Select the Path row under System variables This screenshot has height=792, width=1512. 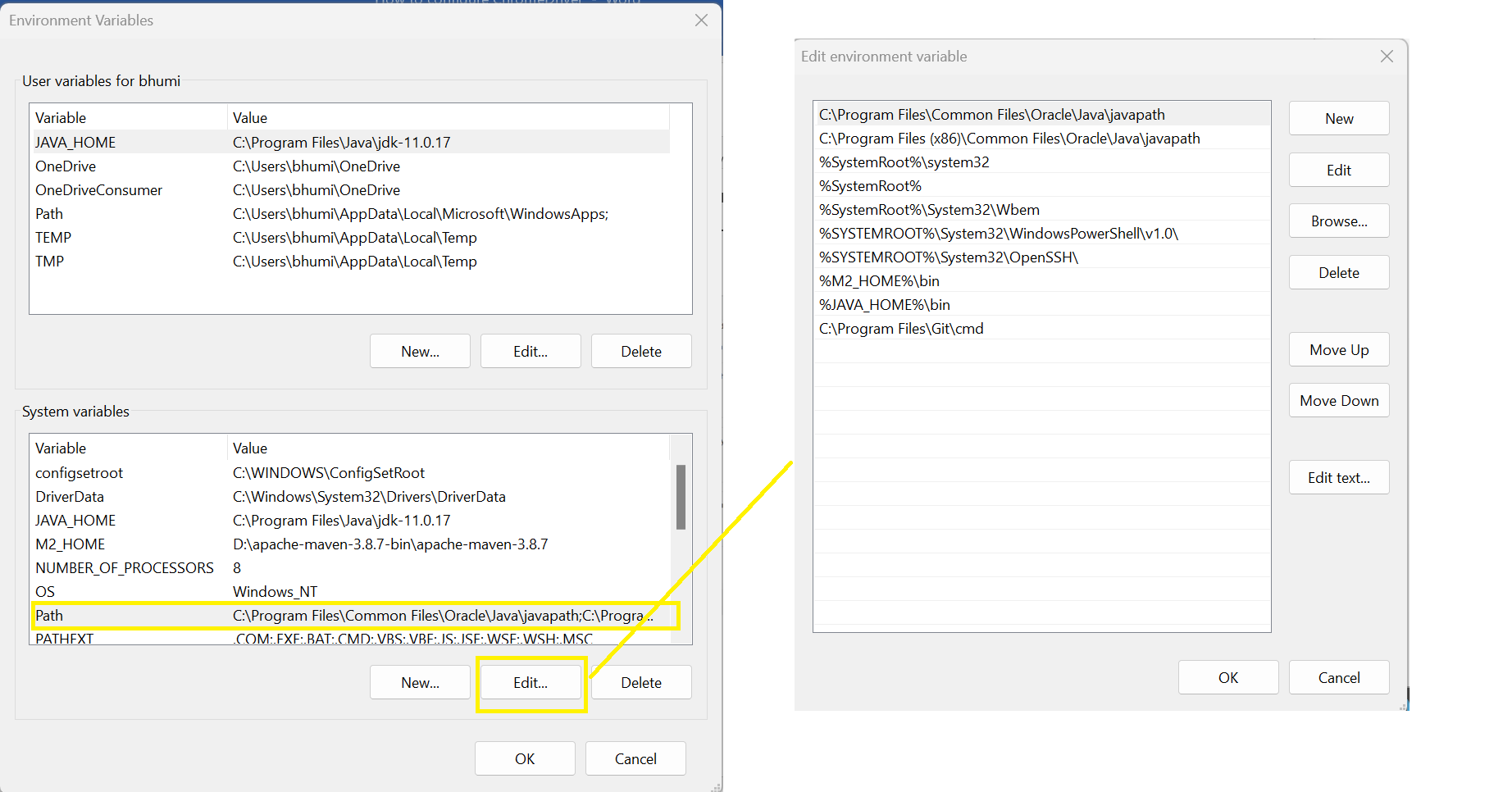[246, 615]
